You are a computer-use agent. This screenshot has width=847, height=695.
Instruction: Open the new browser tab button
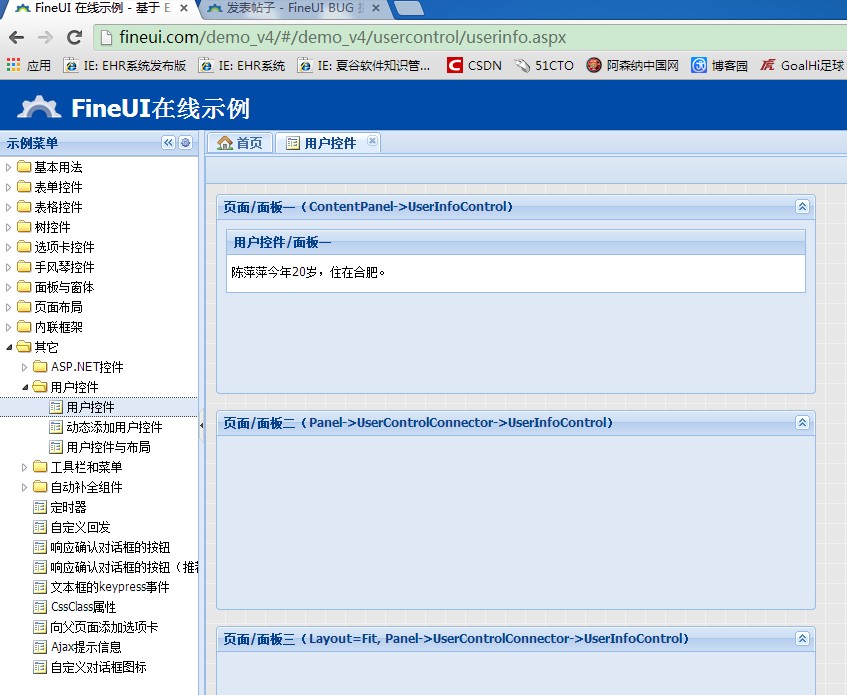coord(409,8)
